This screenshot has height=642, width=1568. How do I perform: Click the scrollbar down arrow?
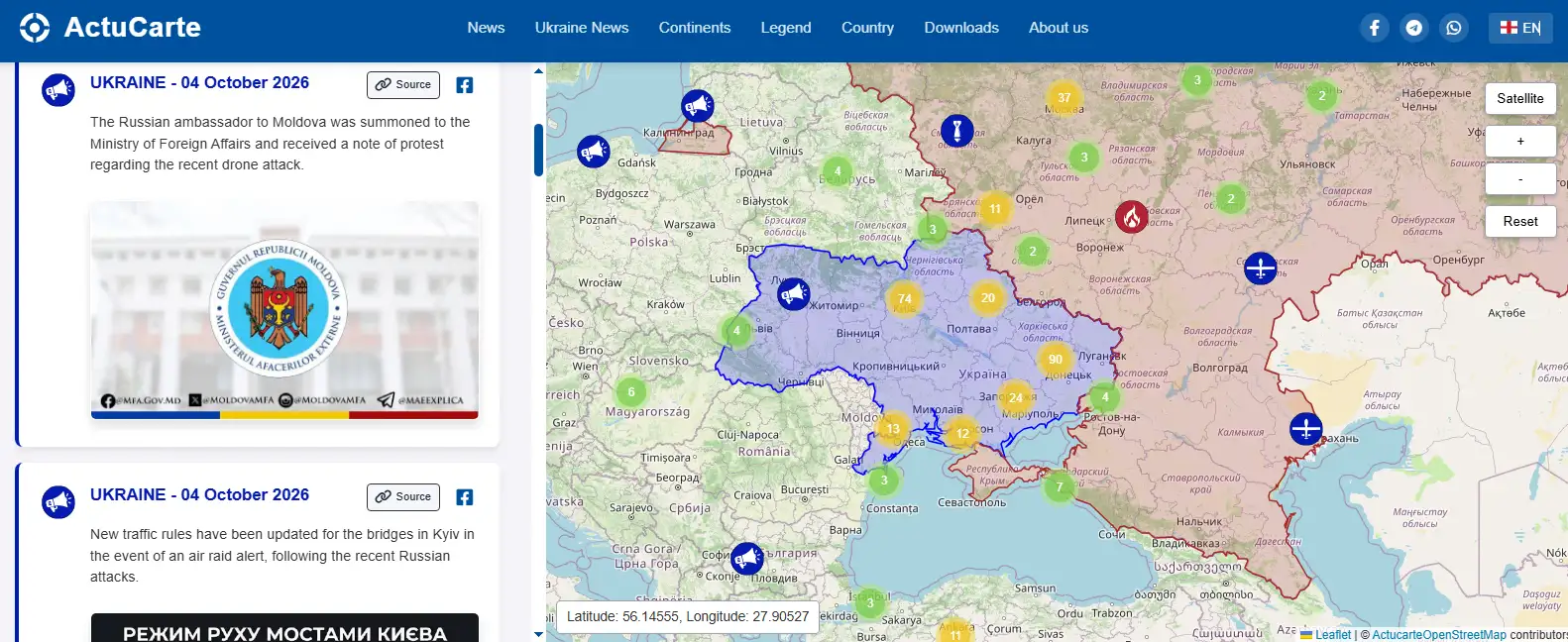click(x=538, y=634)
